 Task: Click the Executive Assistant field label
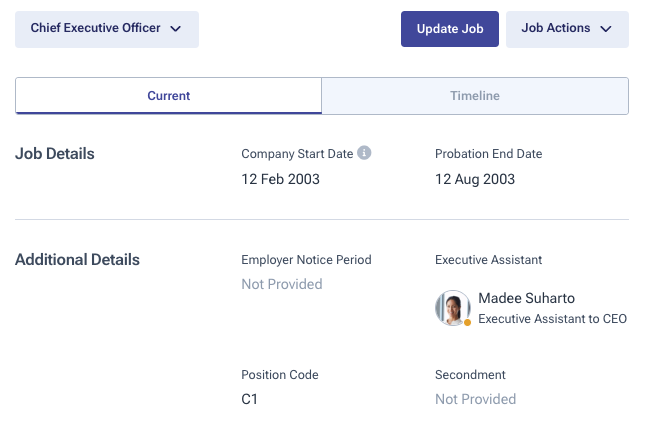pos(488,260)
